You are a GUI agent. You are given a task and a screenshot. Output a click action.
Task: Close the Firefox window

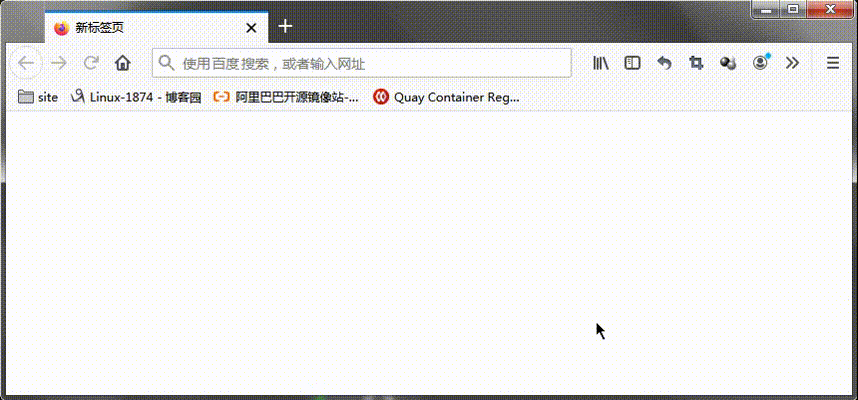pyautogui.click(x=830, y=9)
